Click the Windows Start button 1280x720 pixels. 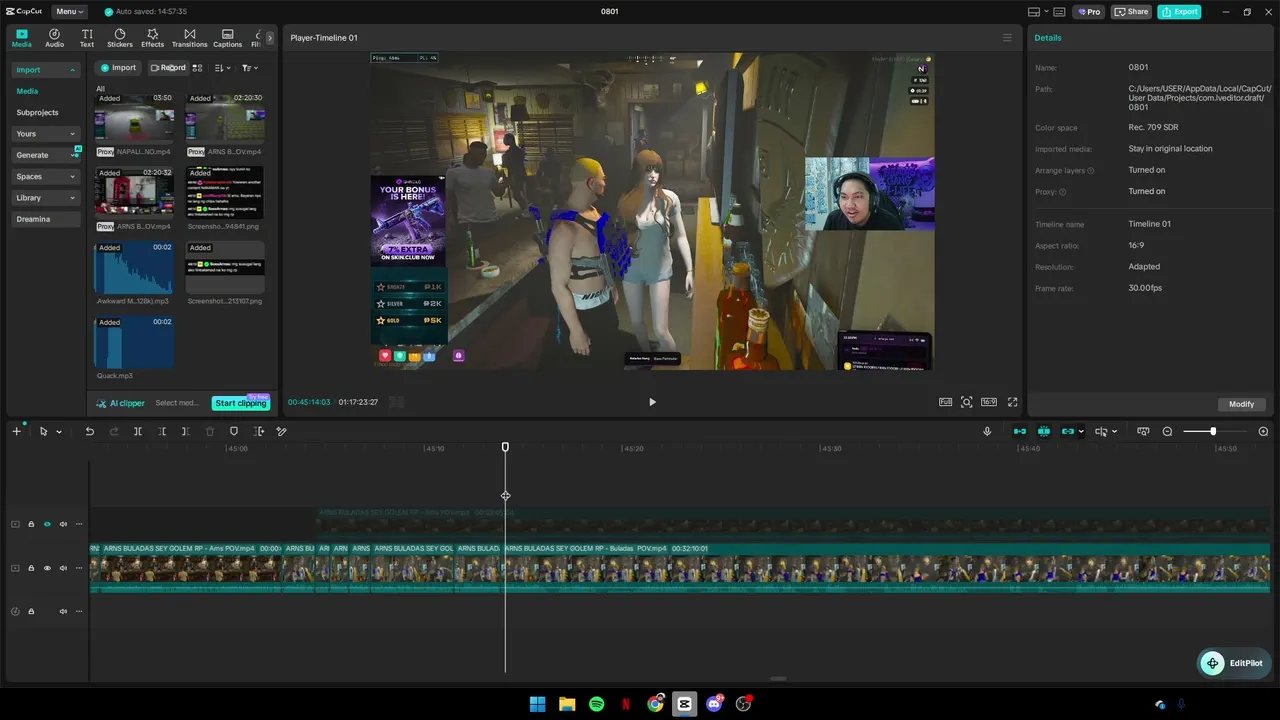click(537, 704)
